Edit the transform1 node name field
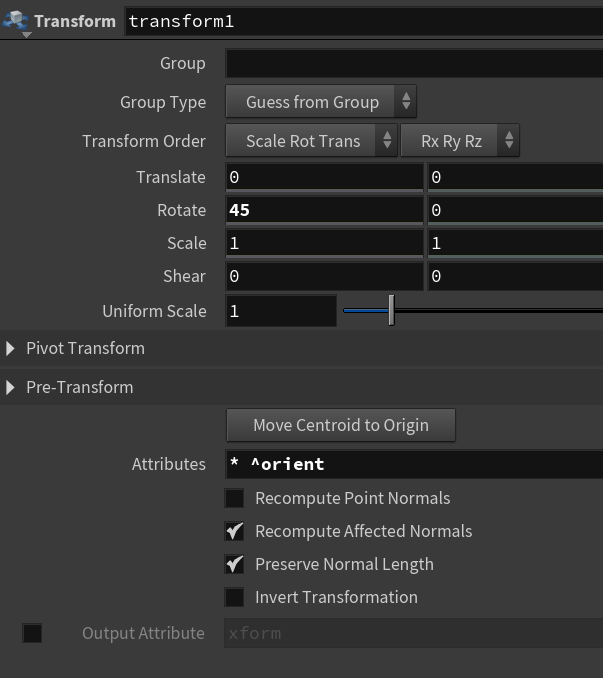Viewport: 603px width, 678px height. (364, 21)
